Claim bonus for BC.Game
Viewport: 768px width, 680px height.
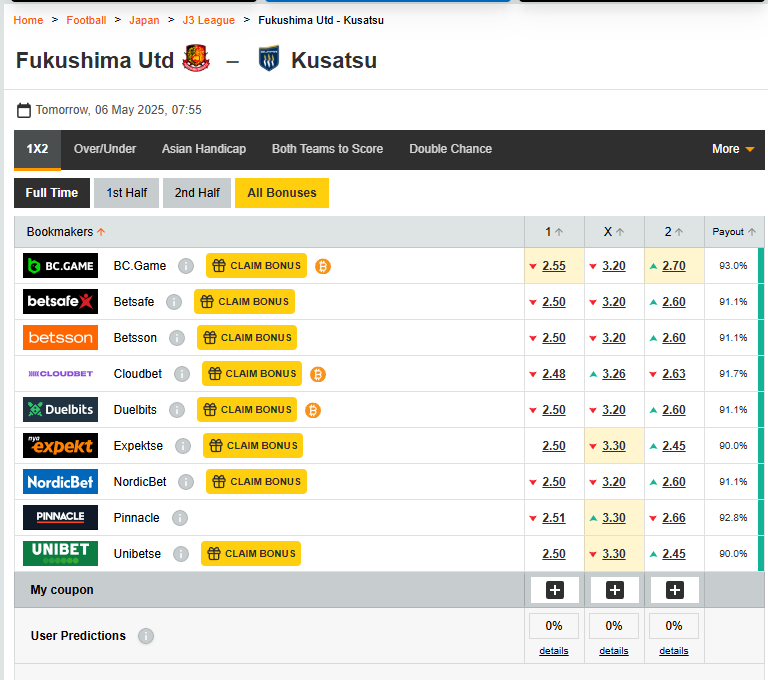click(x=256, y=266)
